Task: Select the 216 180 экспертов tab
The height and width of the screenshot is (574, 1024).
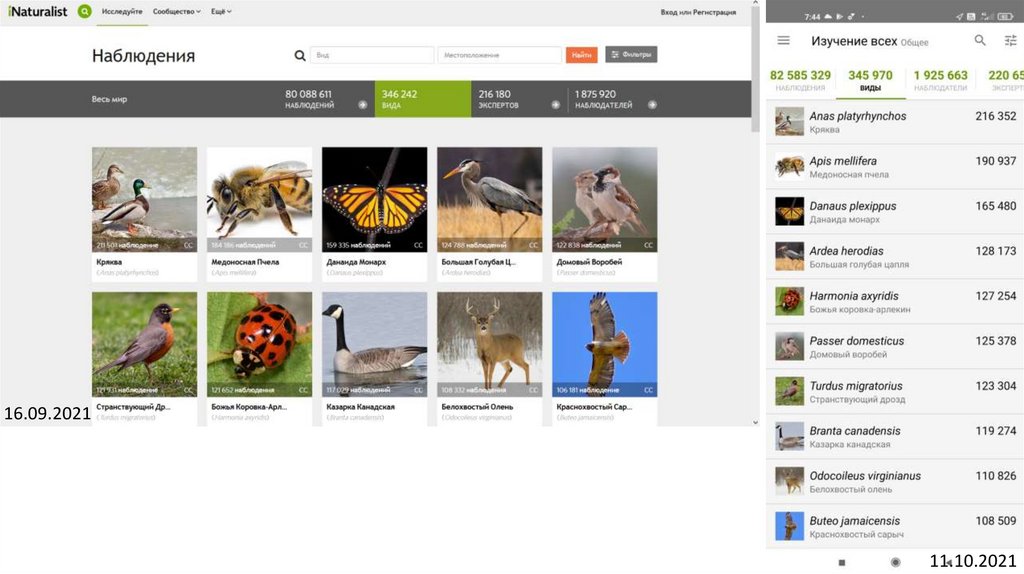Action: pos(519,99)
